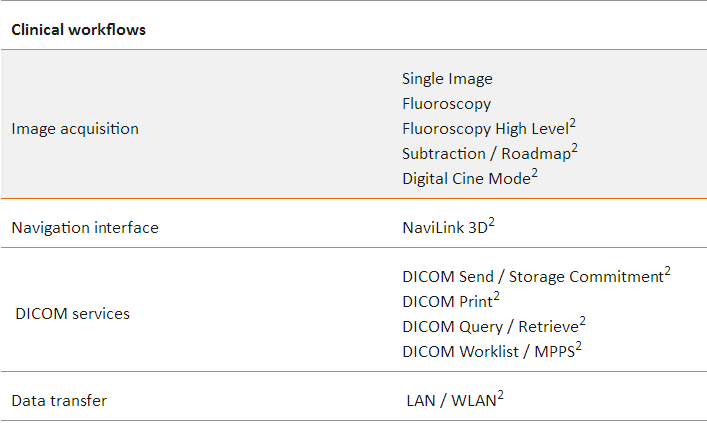Click the Digital Cine Mode entry
Viewport: 707px width, 423px height.
click(x=465, y=179)
